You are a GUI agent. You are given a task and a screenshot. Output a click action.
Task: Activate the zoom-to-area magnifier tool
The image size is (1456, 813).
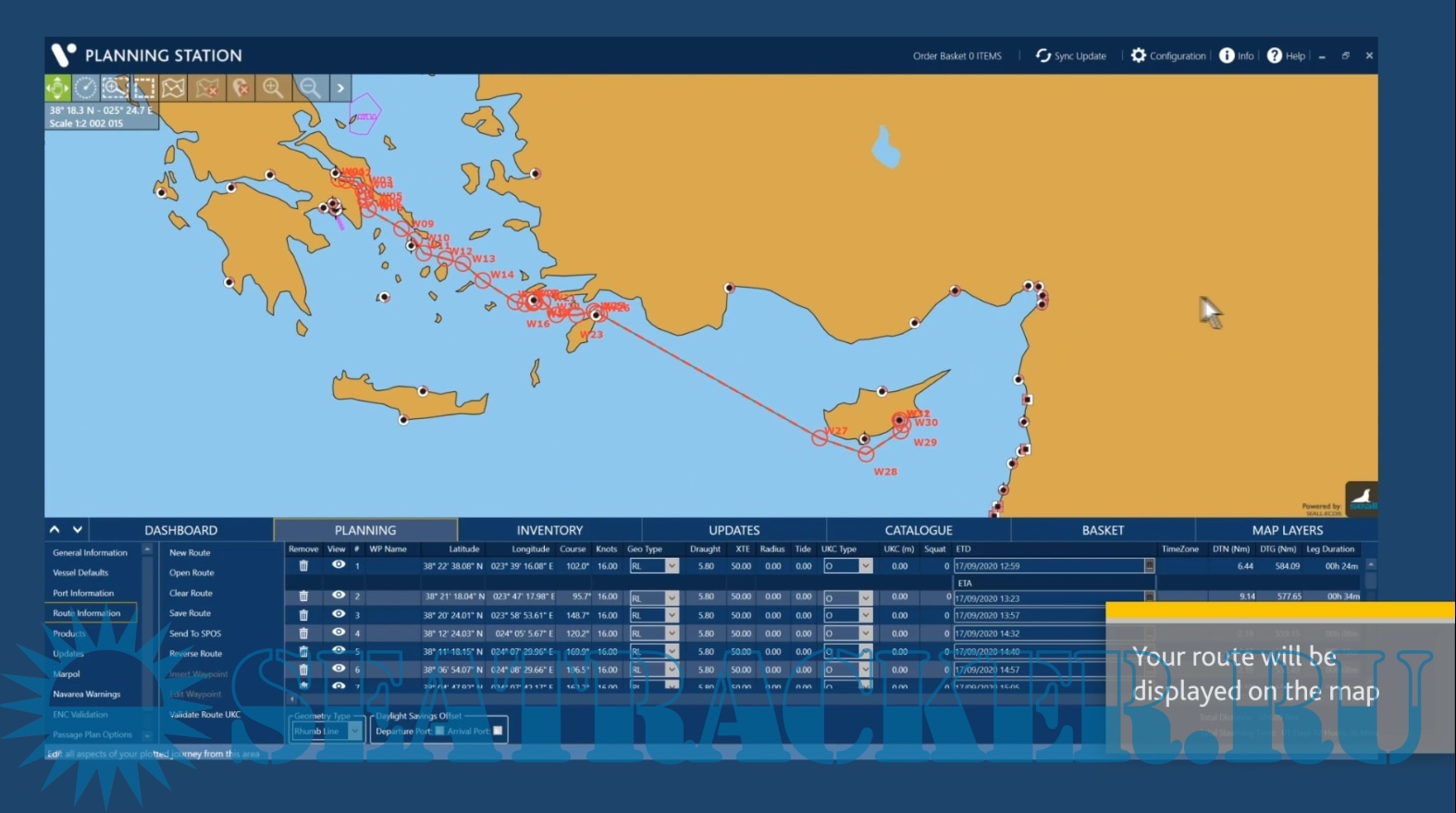[115, 88]
